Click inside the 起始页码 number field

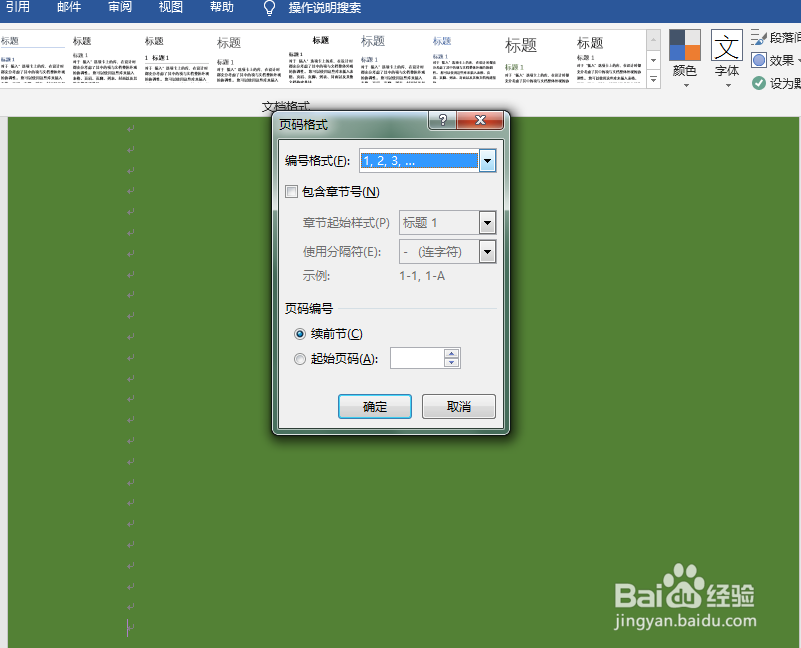coord(420,358)
